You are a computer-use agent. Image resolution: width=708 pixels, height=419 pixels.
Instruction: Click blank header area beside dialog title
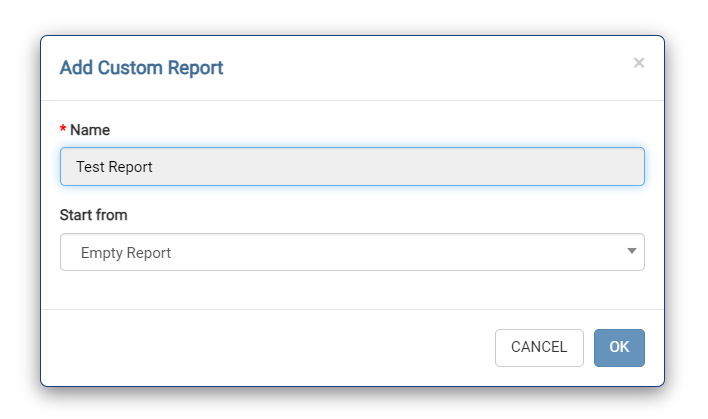(x=420, y=68)
